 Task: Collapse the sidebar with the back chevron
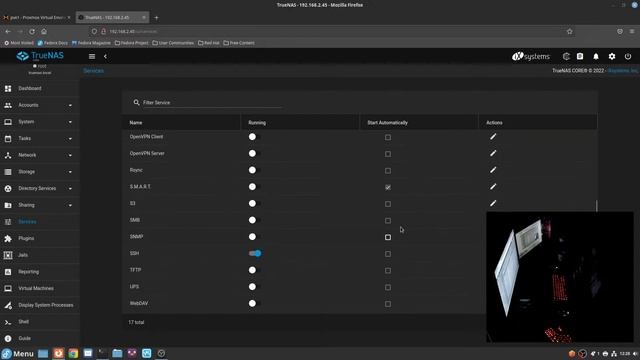tap(105, 56)
